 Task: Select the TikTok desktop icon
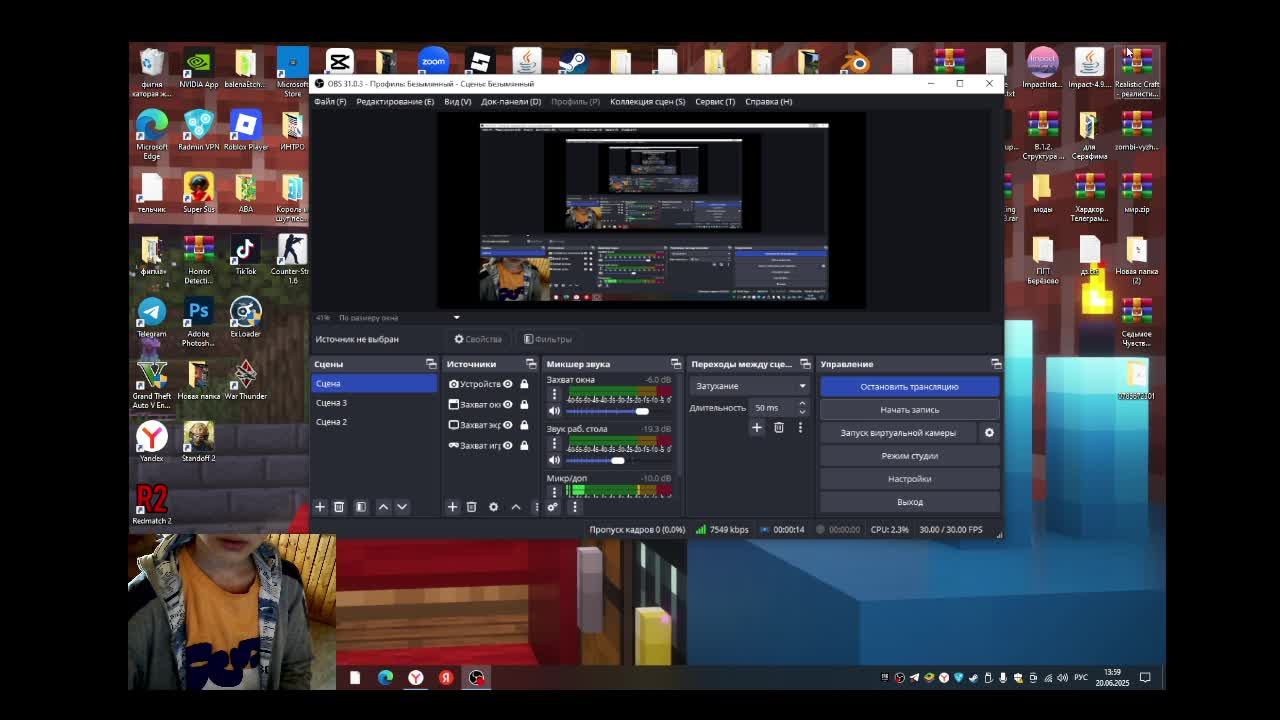pyautogui.click(x=245, y=255)
